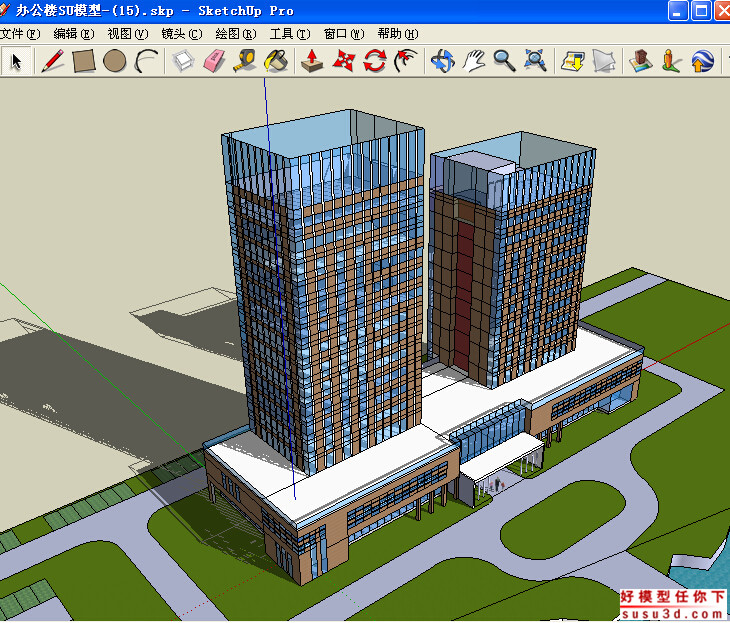Select the Move tool with red arrows

coord(344,61)
